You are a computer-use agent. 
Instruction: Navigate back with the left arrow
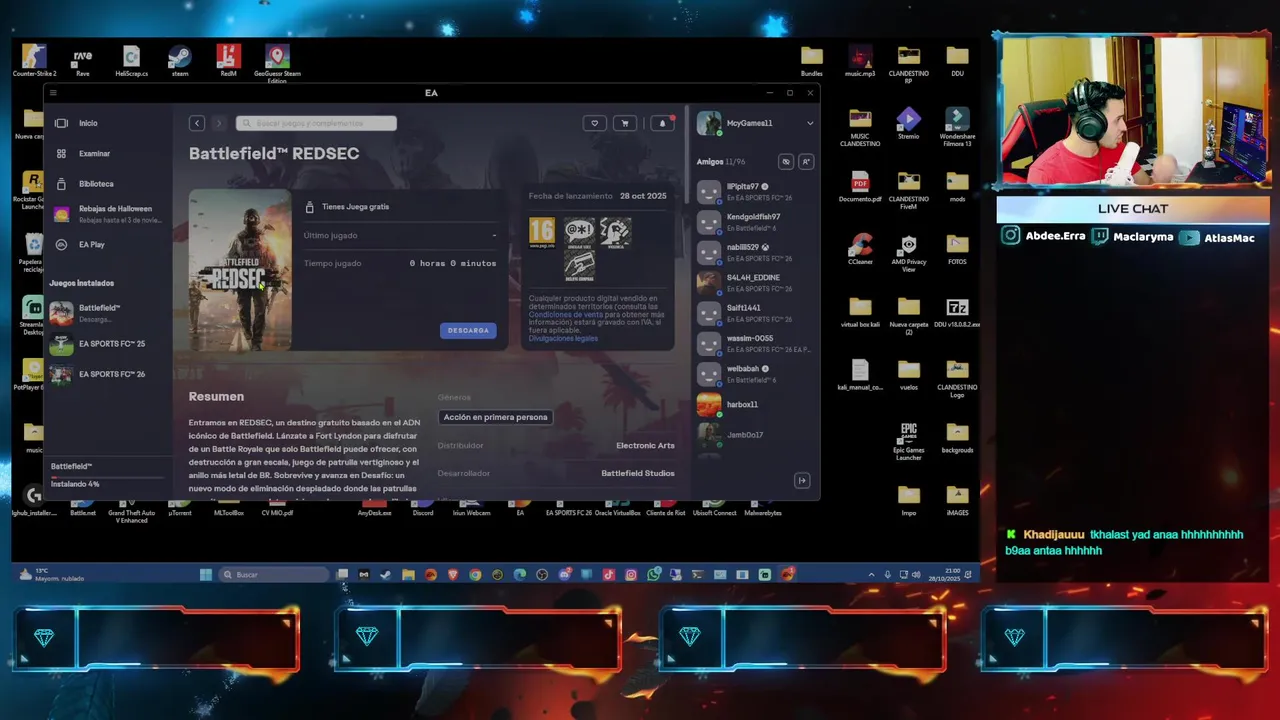[197, 123]
